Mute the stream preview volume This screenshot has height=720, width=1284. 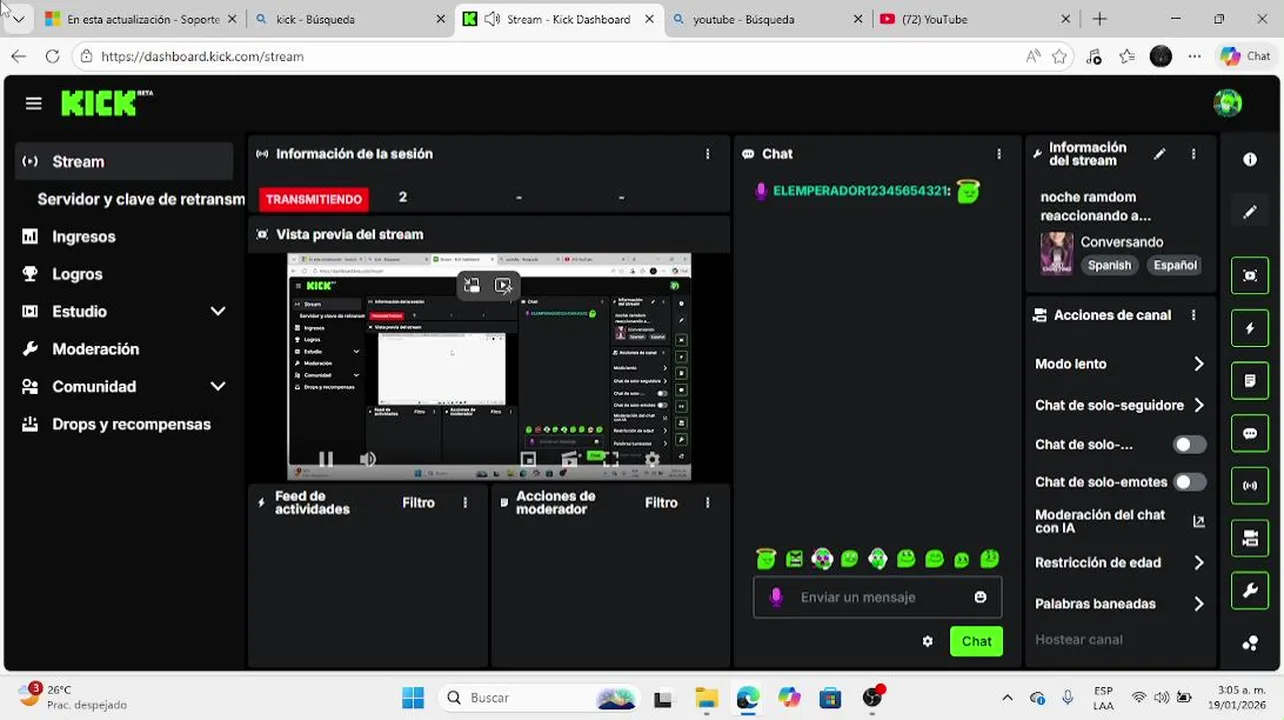pyautogui.click(x=368, y=460)
